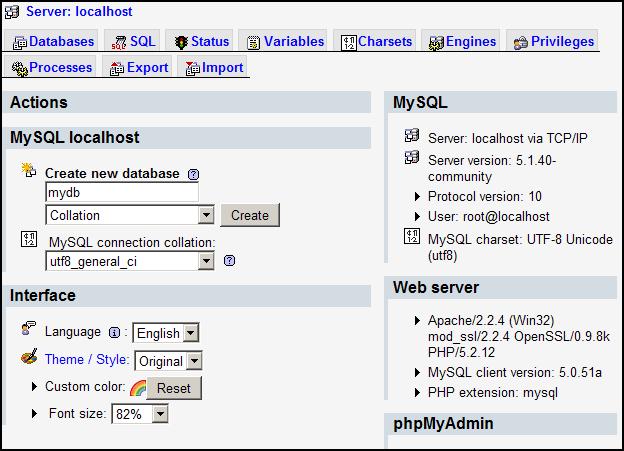Click the Server: localhost via TCP/IP text
This screenshot has width=624, height=451.
508,138
